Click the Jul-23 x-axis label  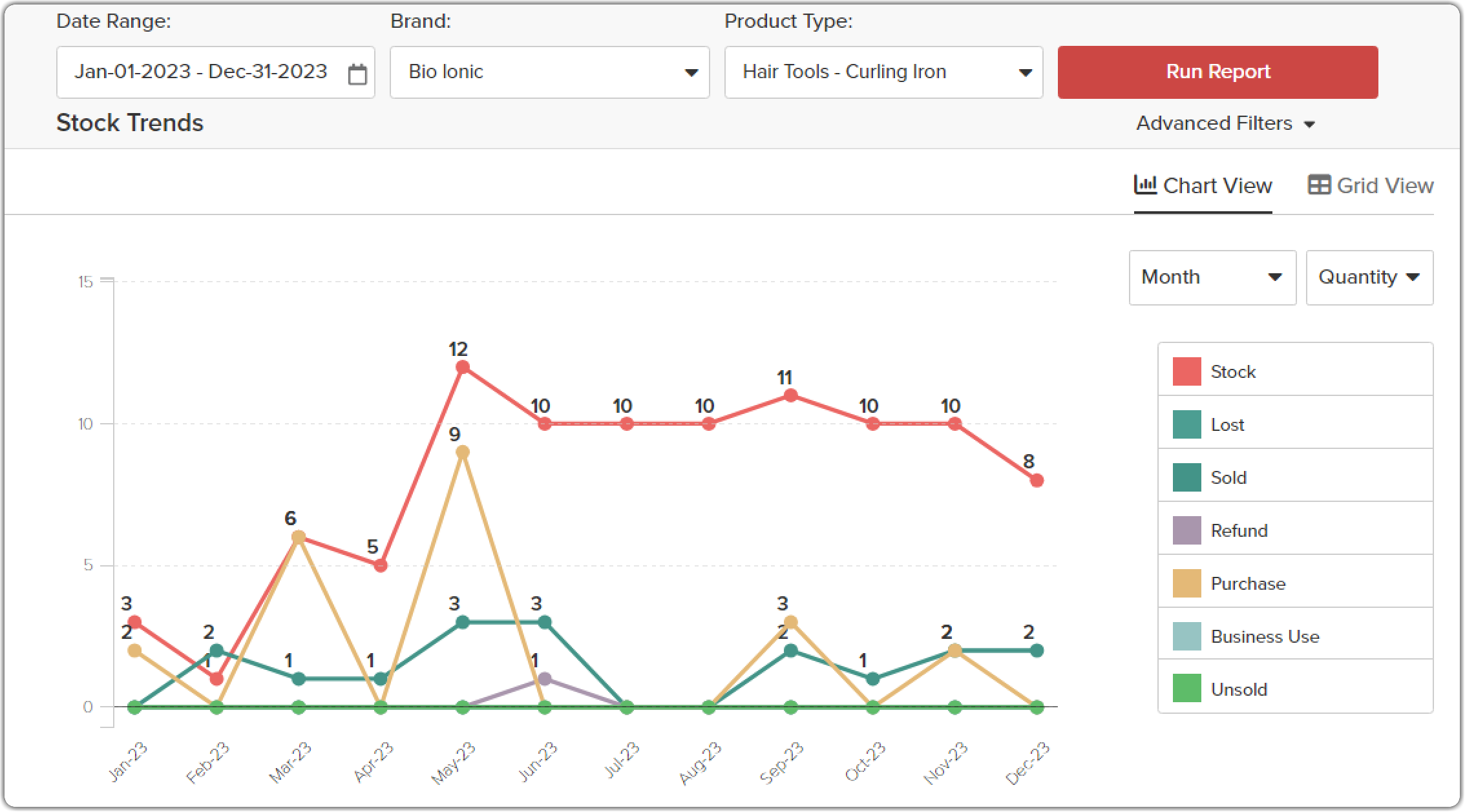tap(622, 760)
